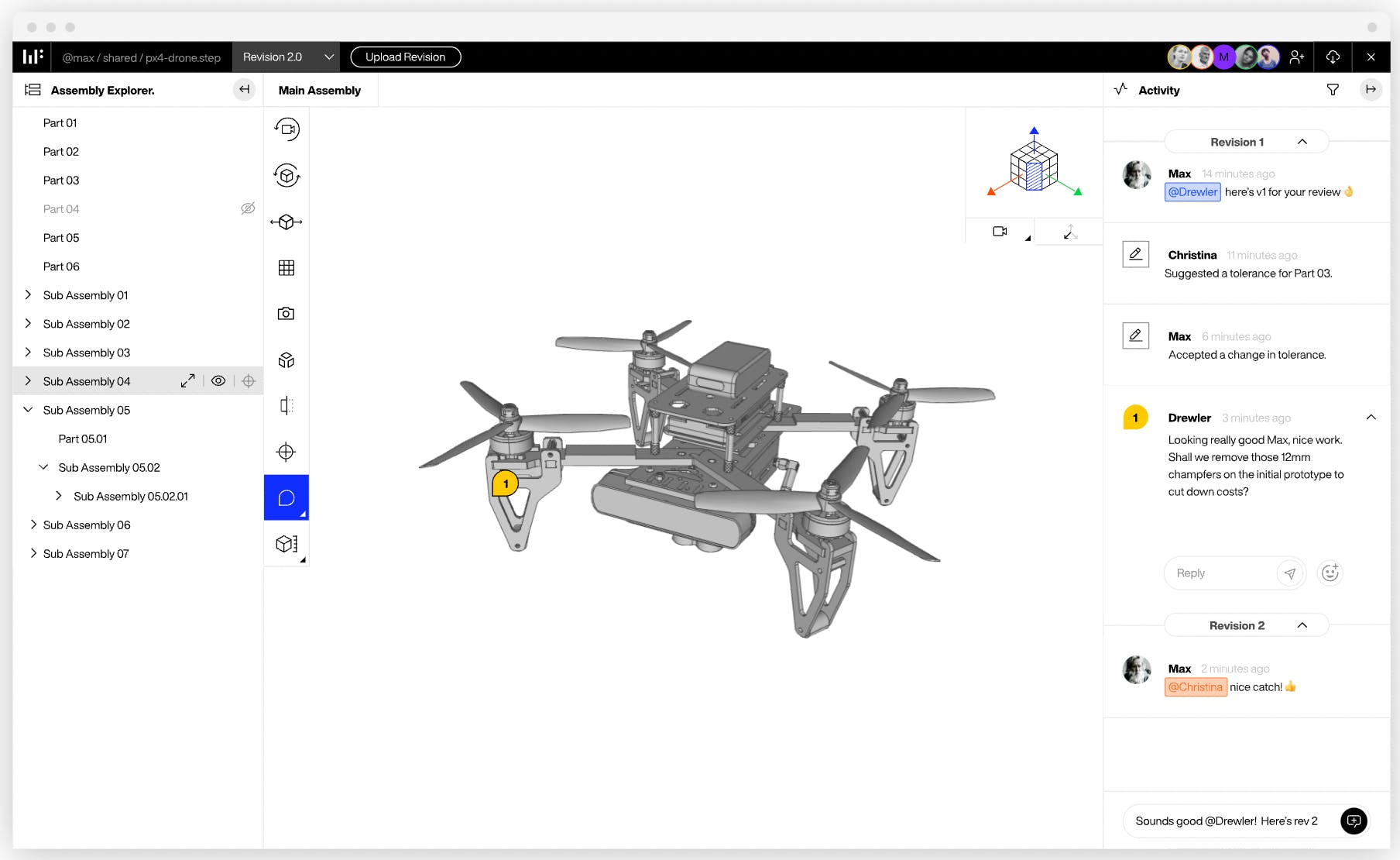This screenshot has width=1400, height=860.
Task: Add an emoji reaction to Drewler's comment
Action: (1330, 573)
